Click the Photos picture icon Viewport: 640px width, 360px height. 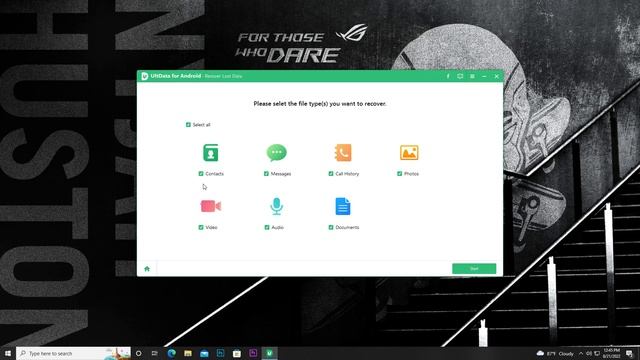point(409,153)
